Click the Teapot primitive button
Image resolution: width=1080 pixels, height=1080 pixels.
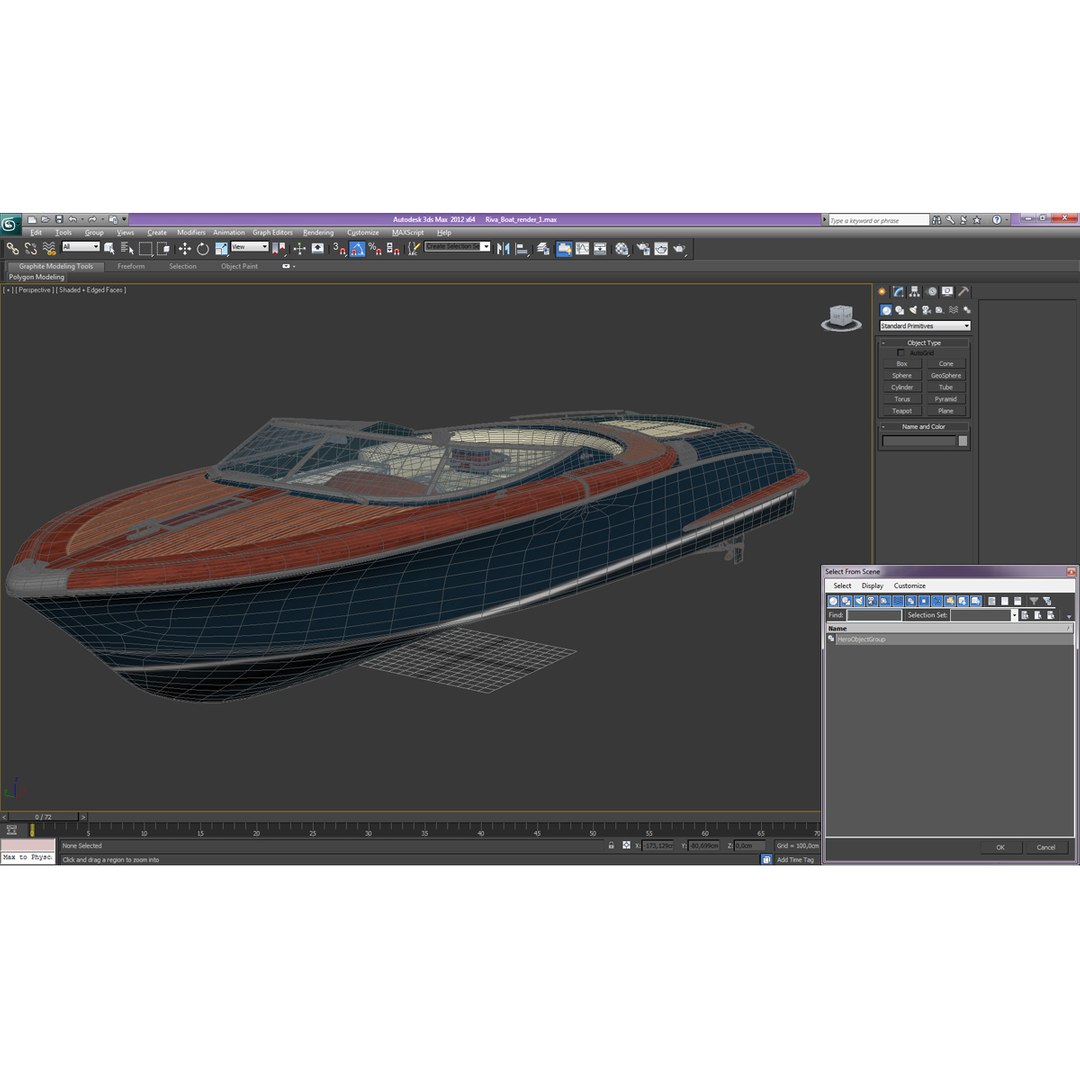point(902,411)
